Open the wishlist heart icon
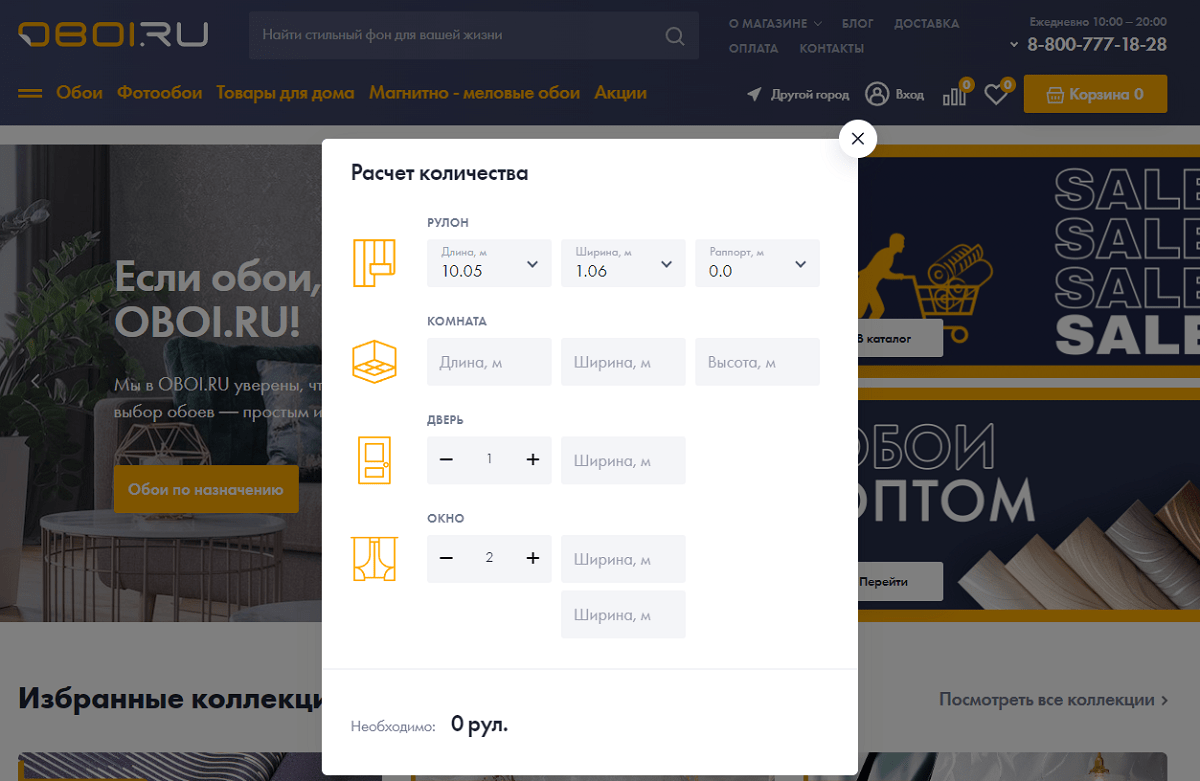 (995, 93)
